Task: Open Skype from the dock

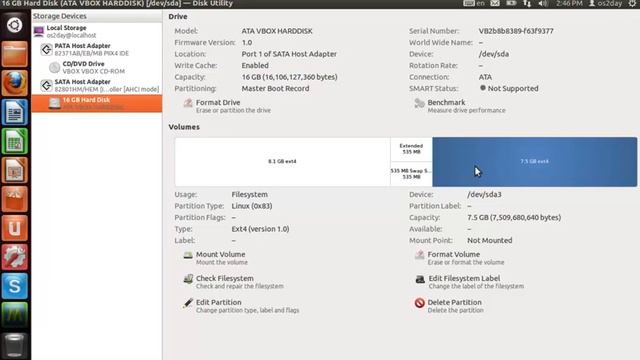Action: click(x=15, y=286)
